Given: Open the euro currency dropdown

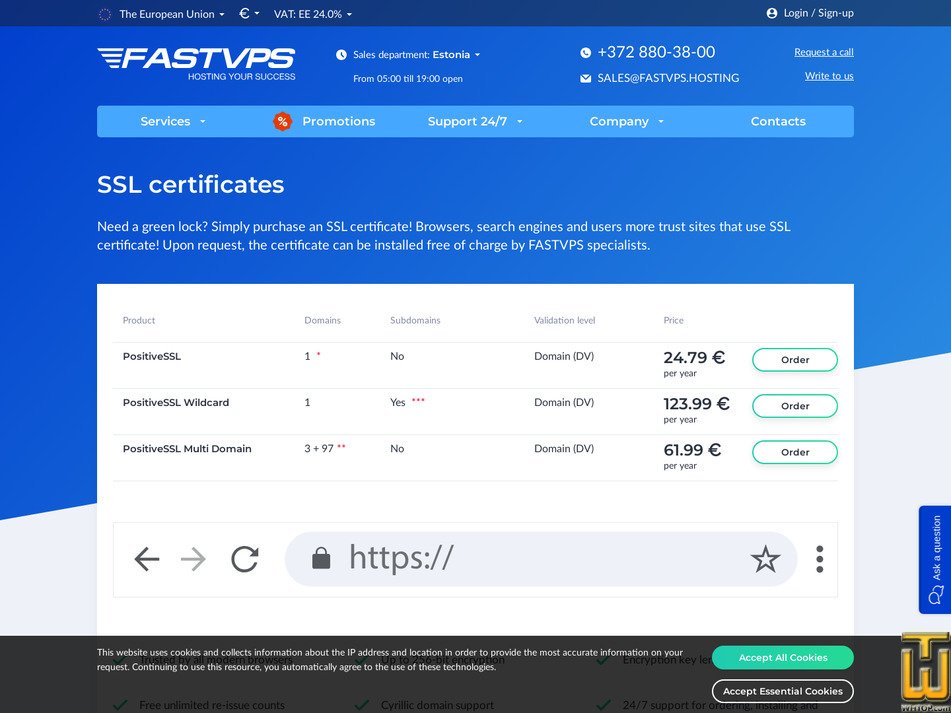Looking at the screenshot, I should pos(249,13).
